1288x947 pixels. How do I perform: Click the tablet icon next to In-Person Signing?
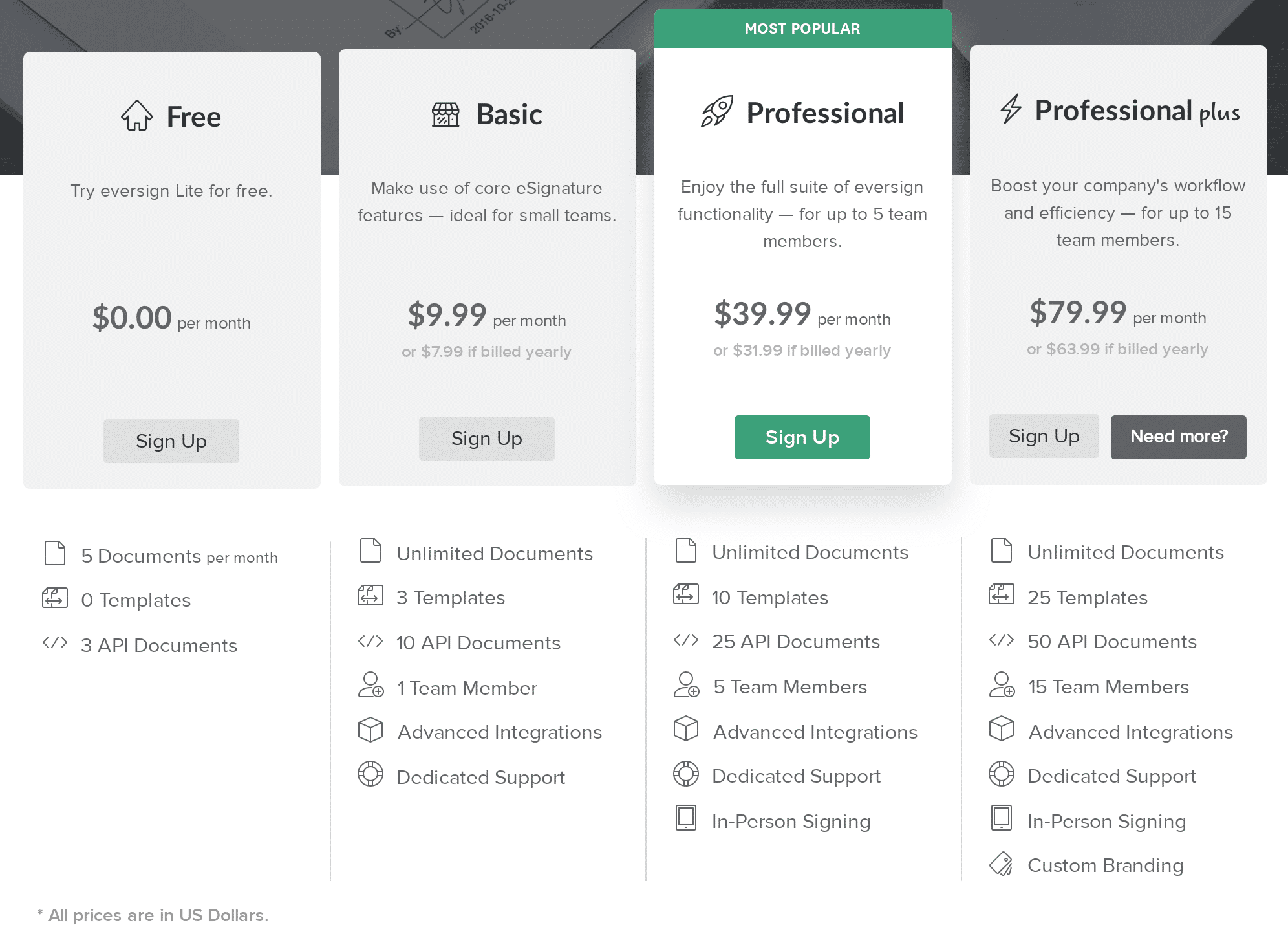685,819
